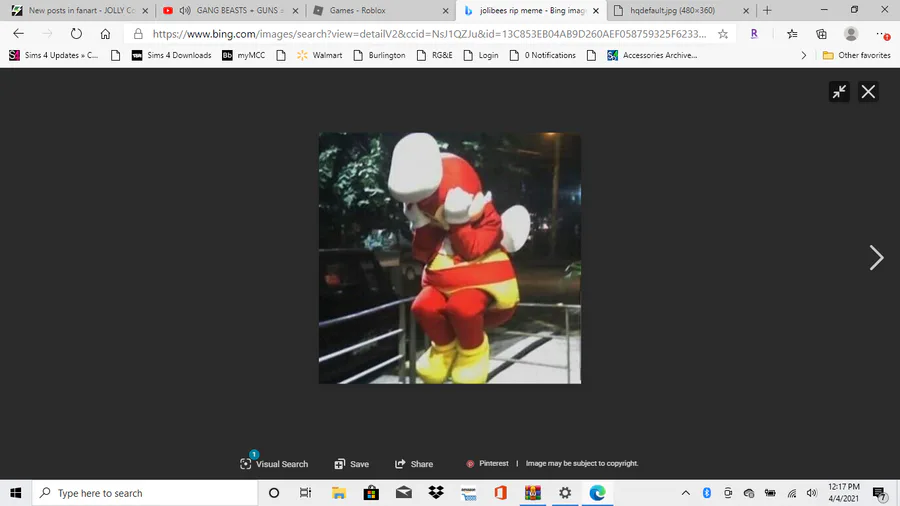This screenshot has width=900, height=506.
Task: Open a new browser tab
Action: point(767,10)
